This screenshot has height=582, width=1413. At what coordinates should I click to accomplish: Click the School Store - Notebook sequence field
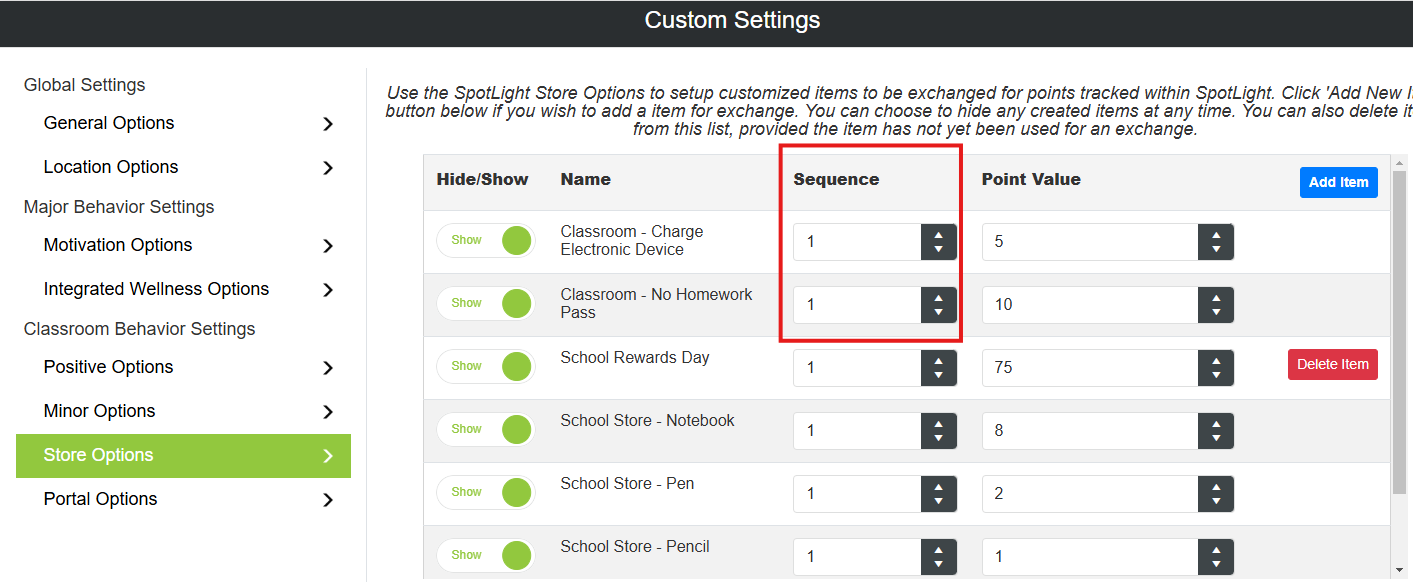(857, 431)
